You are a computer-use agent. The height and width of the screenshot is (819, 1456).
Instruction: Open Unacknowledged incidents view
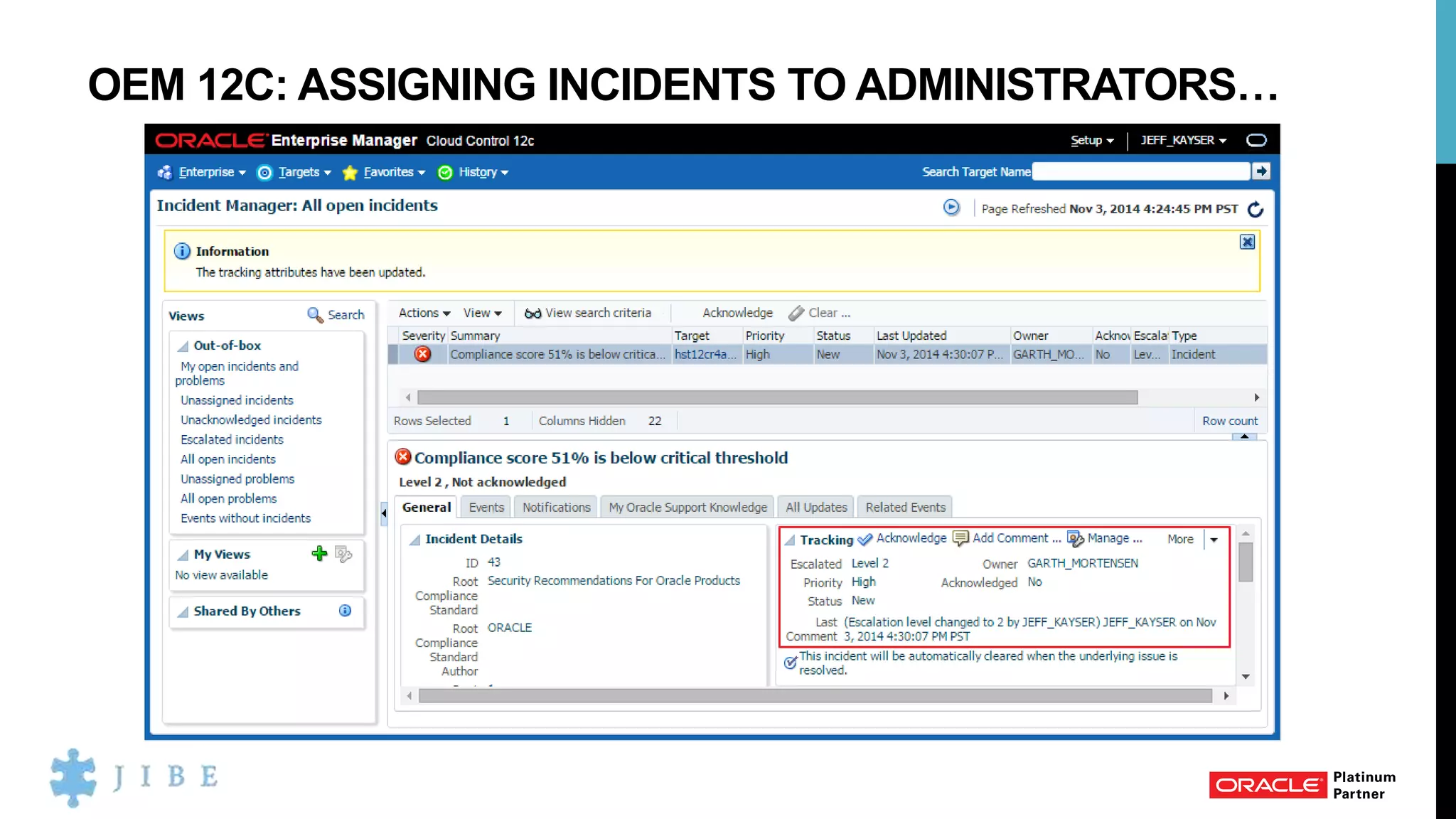(x=251, y=420)
